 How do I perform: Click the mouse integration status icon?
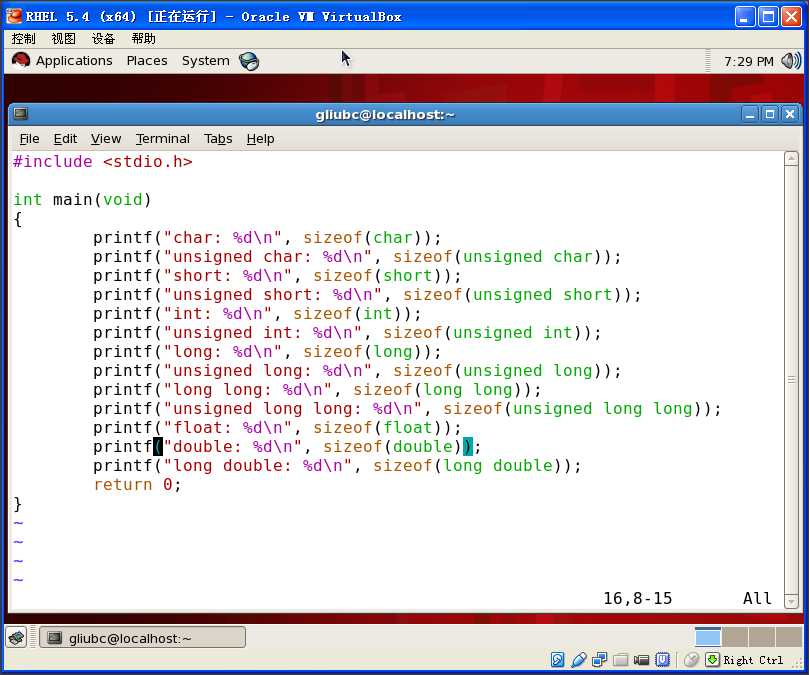click(x=691, y=660)
